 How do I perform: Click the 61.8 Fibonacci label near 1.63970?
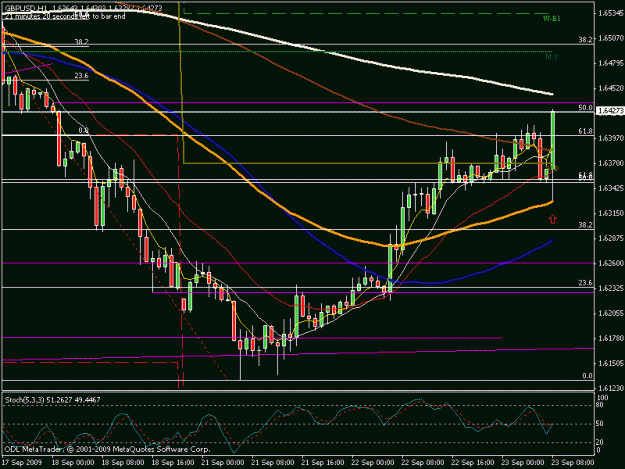(585, 131)
